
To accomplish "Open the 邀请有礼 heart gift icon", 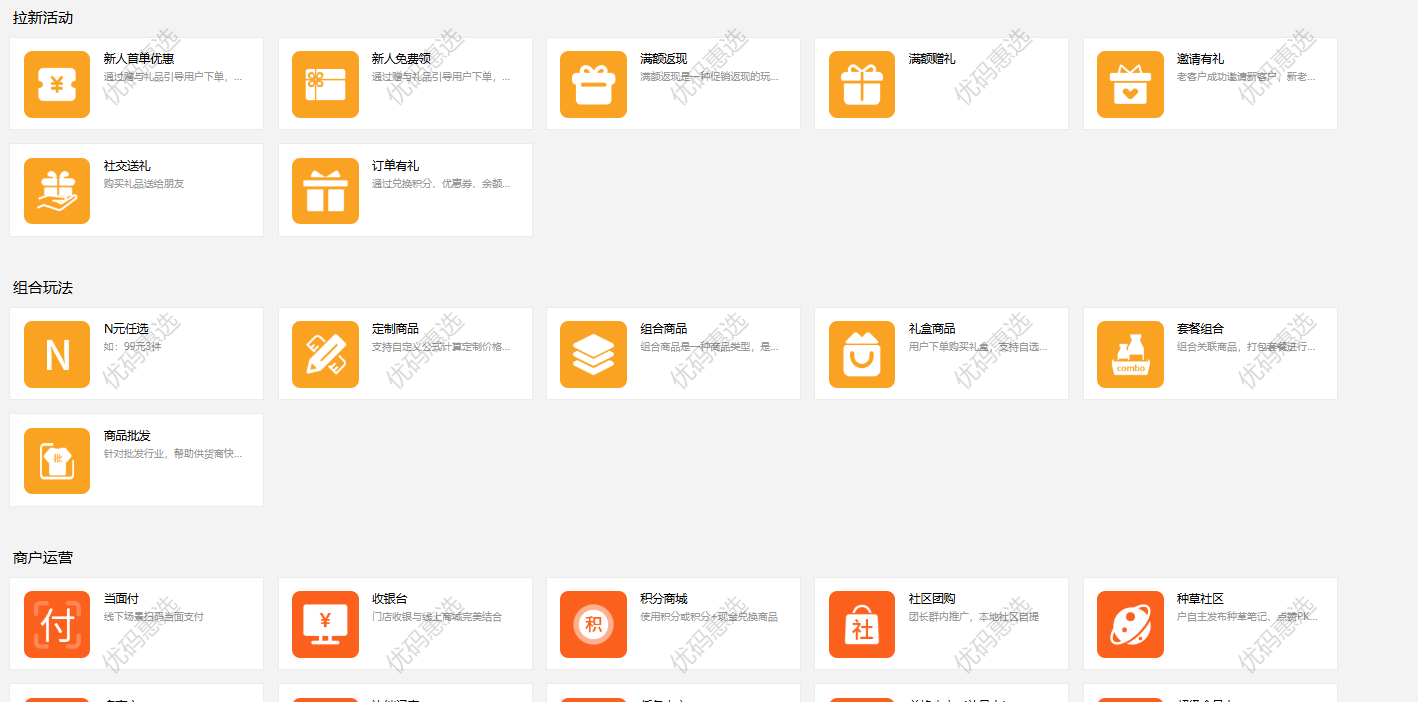I will [1130, 84].
